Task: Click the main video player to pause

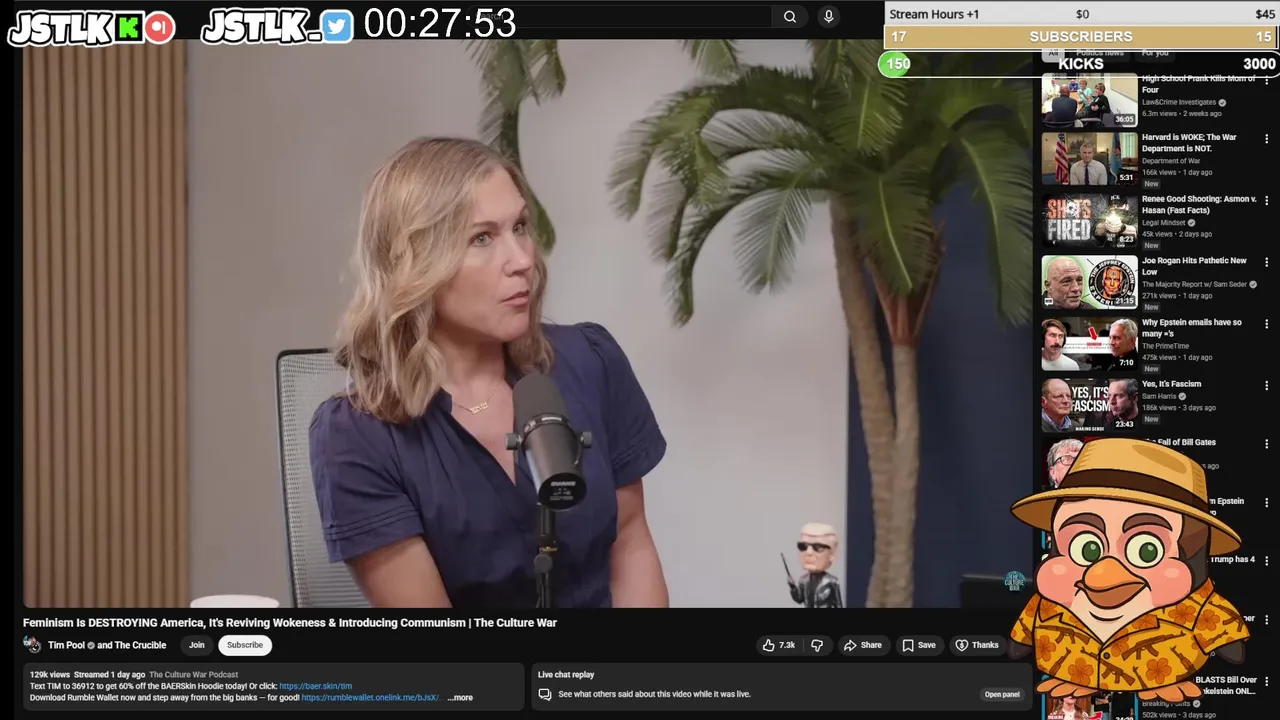Action: 527,324
